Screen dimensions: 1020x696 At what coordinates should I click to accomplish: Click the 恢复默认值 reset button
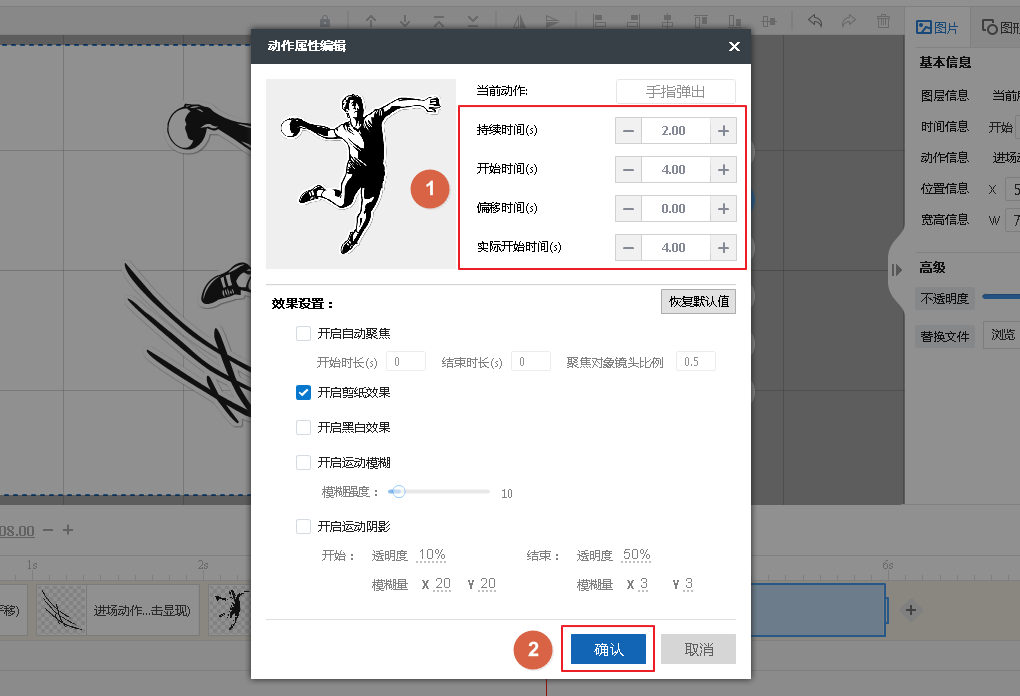[697, 300]
